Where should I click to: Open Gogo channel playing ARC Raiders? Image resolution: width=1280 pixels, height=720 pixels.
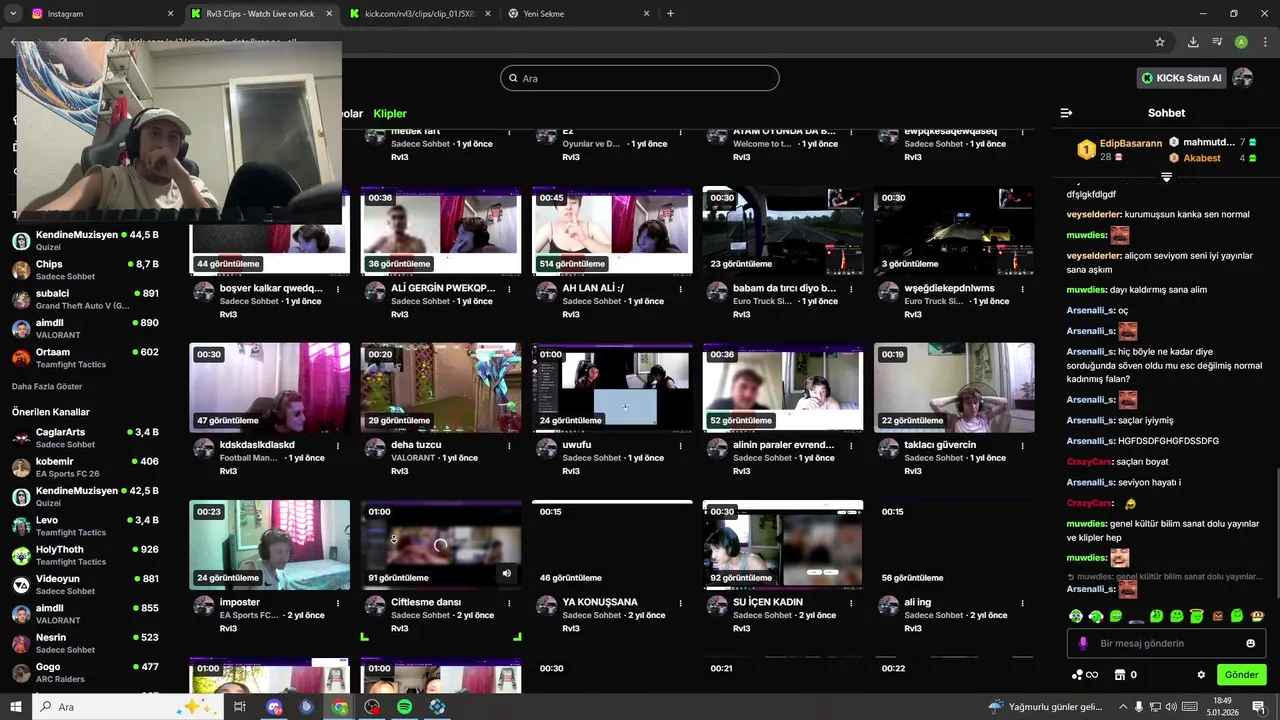[85, 673]
